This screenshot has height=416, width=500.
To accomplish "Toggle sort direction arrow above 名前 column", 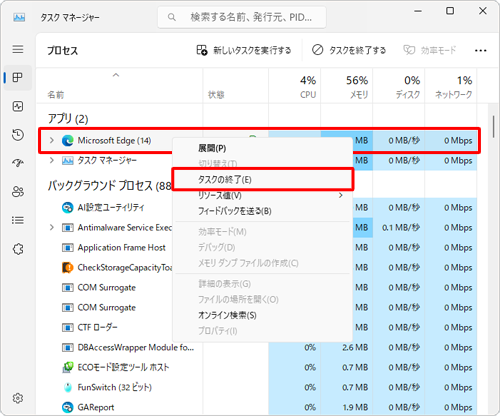I will pos(116,75).
